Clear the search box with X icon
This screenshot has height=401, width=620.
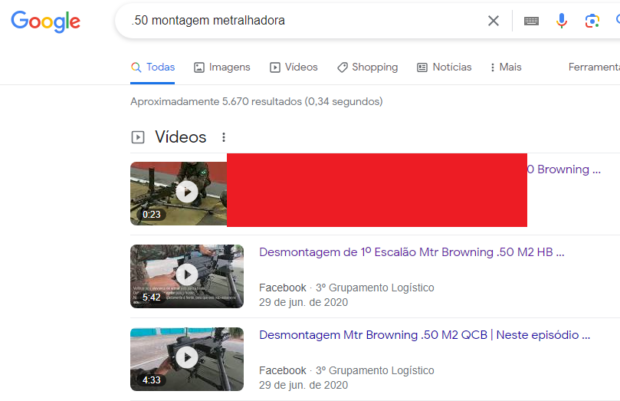493,21
